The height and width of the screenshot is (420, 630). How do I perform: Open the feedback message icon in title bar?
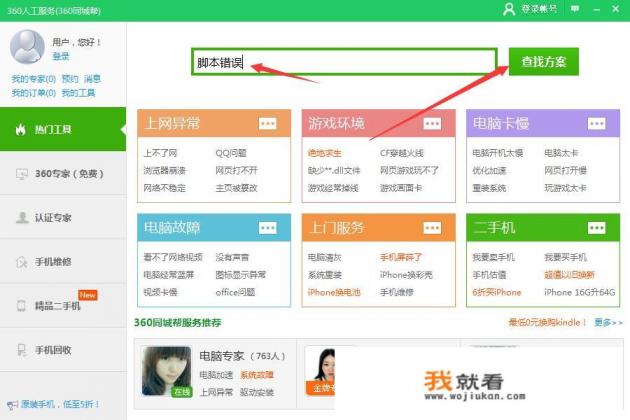pos(575,8)
